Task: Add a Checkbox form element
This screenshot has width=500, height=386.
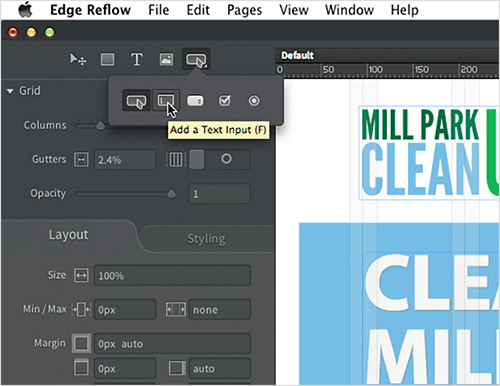Action: point(224,100)
